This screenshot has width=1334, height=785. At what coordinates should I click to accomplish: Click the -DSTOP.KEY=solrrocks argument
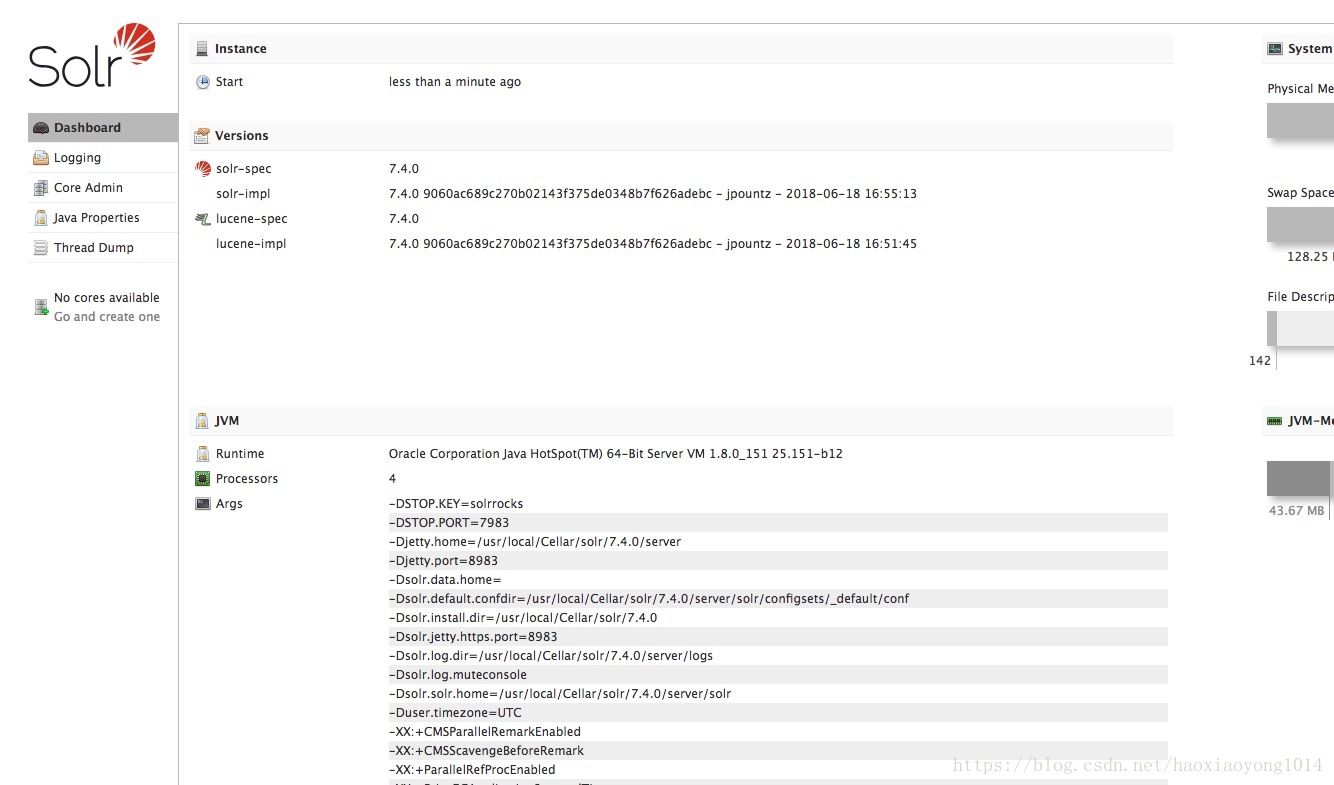click(x=456, y=504)
